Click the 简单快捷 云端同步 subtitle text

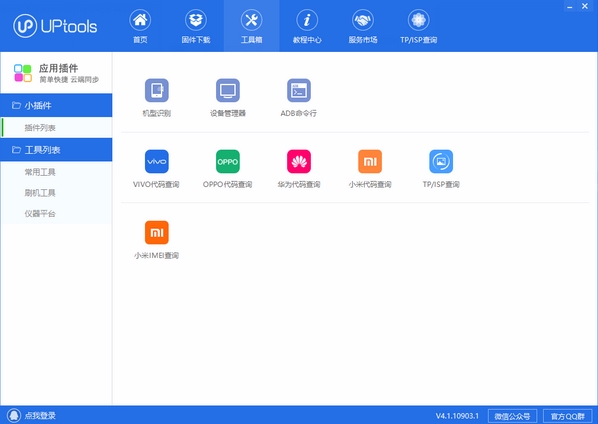[69, 79]
